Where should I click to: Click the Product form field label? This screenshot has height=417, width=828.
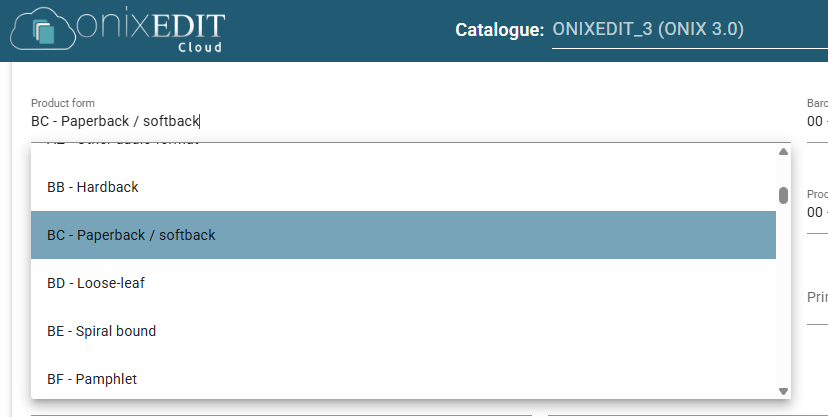[x=63, y=103]
